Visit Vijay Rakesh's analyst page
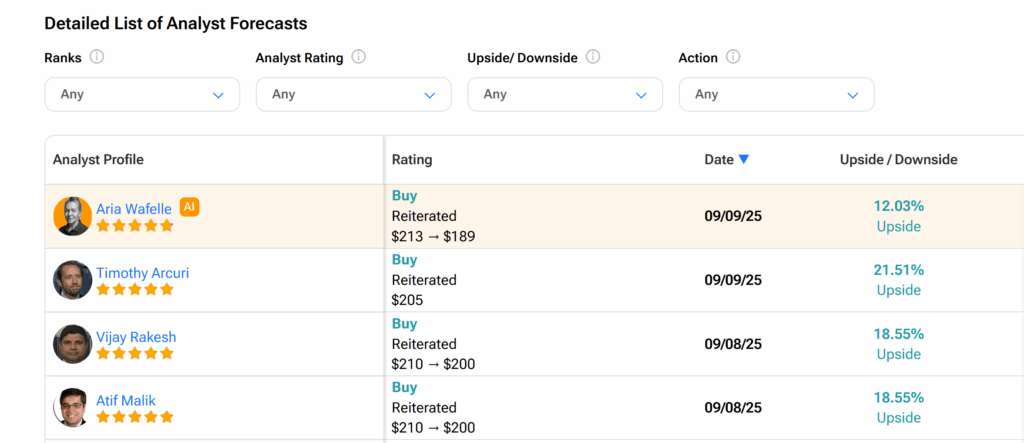 click(x=136, y=337)
